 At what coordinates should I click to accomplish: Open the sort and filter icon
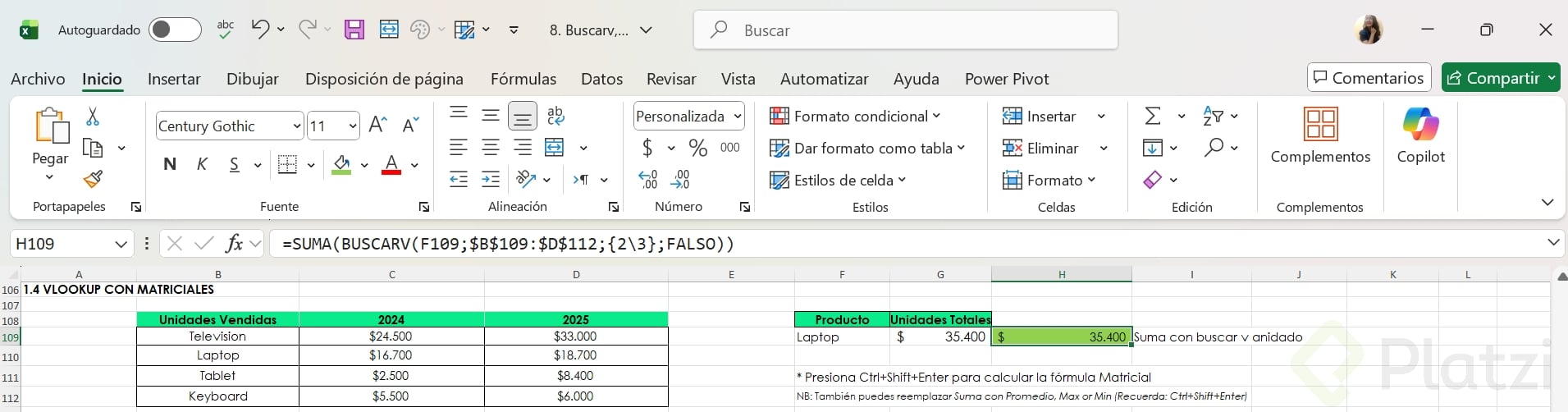tap(1213, 116)
